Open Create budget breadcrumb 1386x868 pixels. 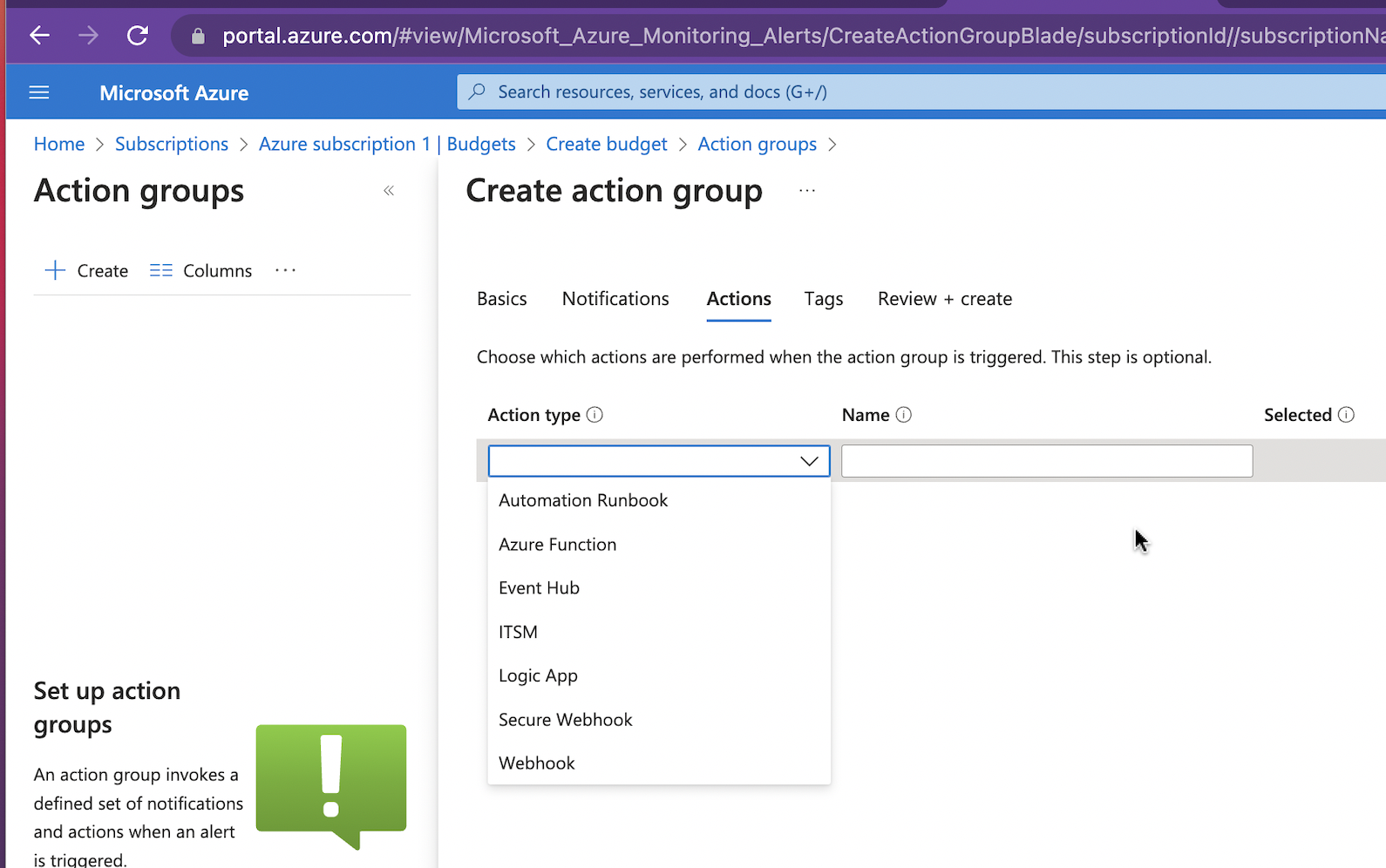pos(607,144)
